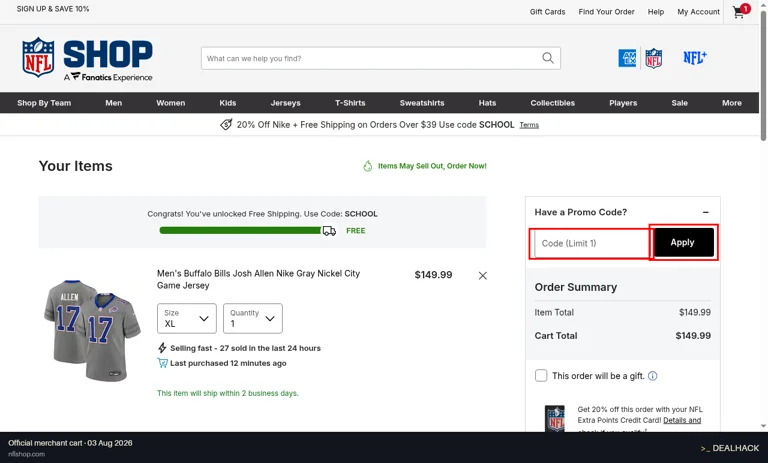Click the free shipping progress bar
The image size is (768, 463).
coord(240,231)
